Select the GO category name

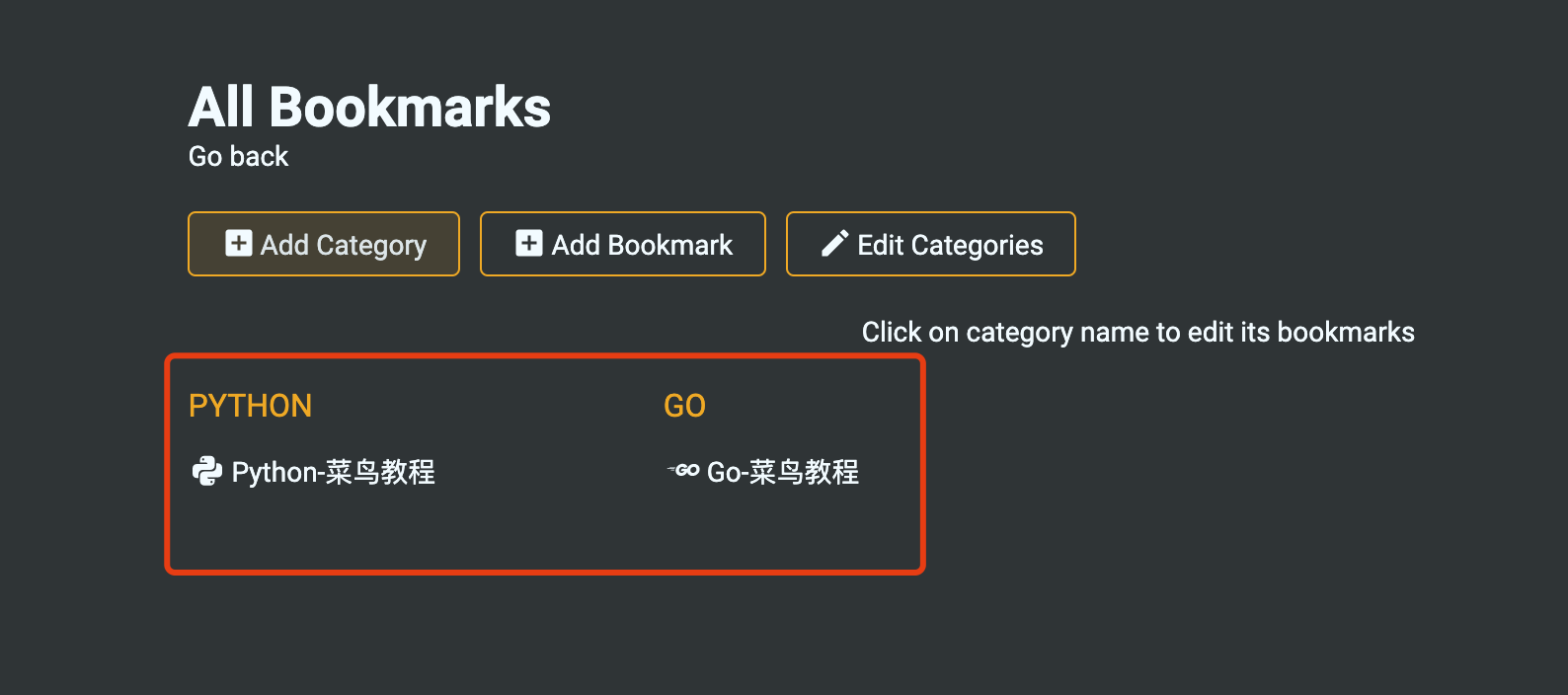(684, 406)
